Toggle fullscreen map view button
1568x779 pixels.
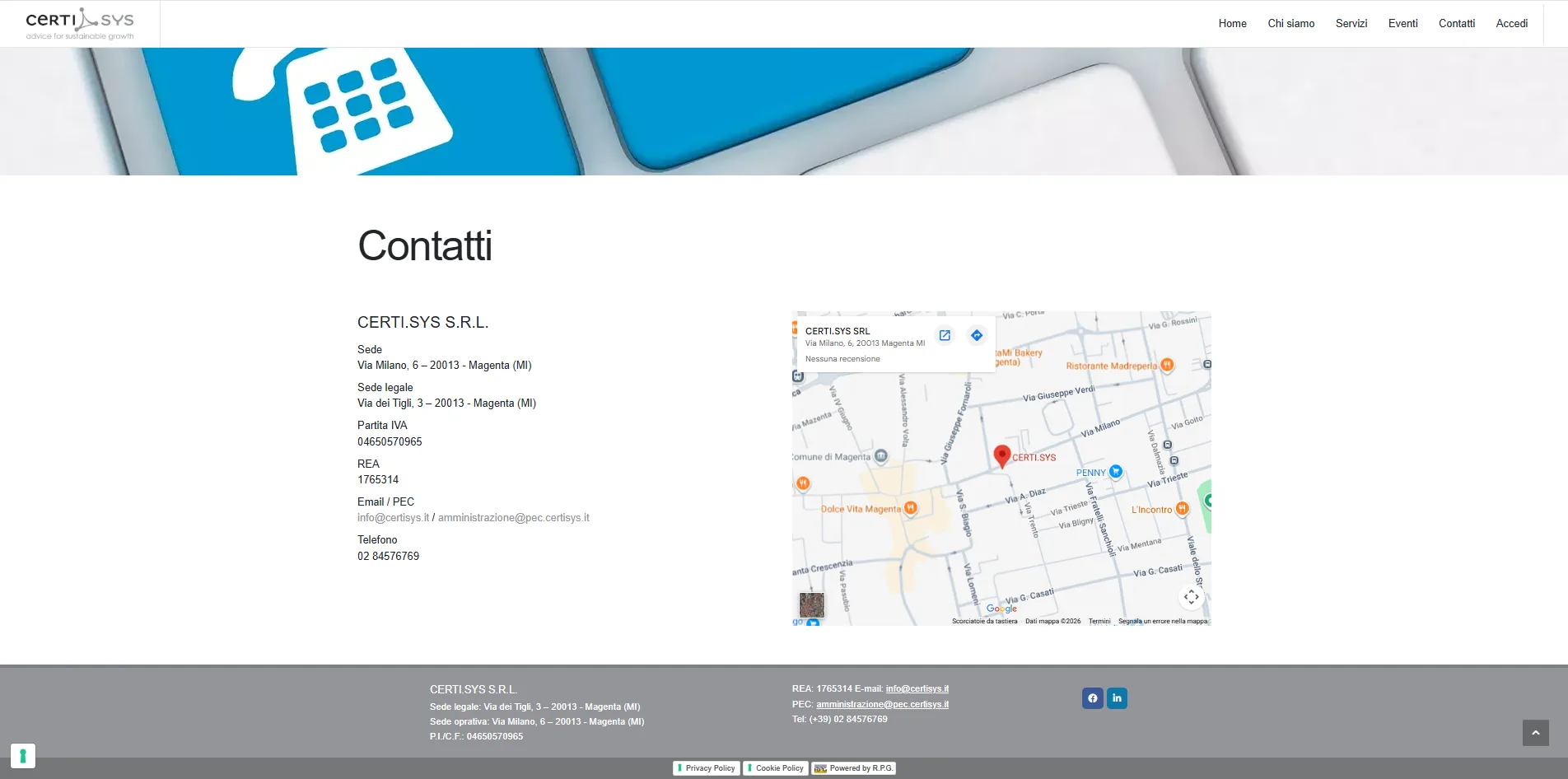(x=1191, y=597)
